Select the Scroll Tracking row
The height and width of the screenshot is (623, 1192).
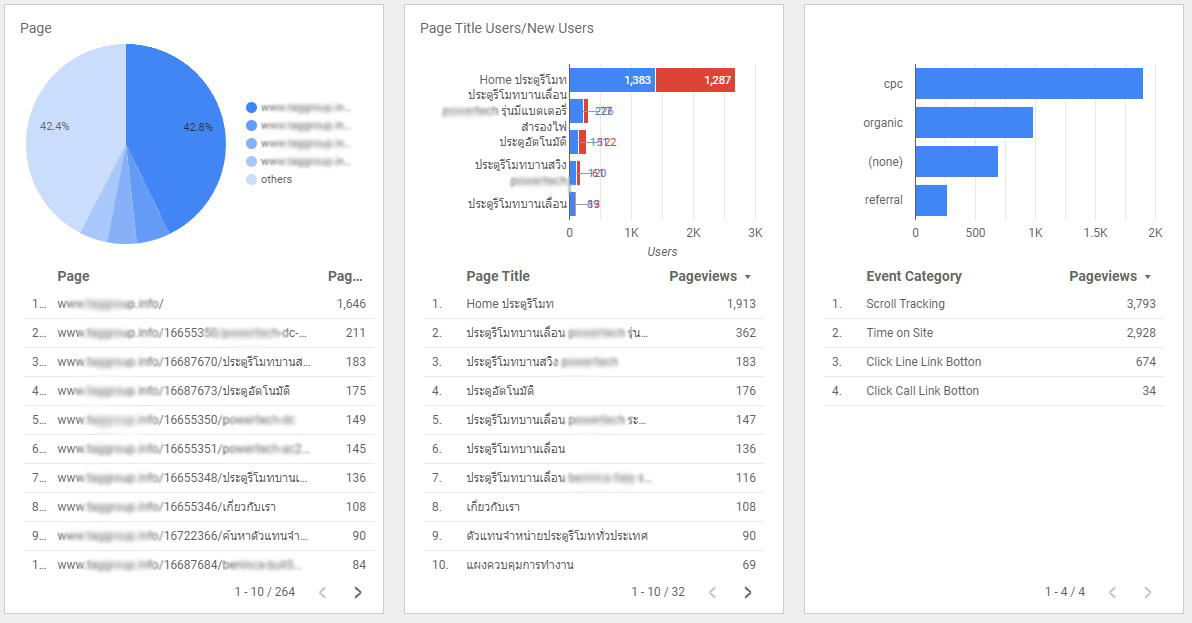(994, 304)
